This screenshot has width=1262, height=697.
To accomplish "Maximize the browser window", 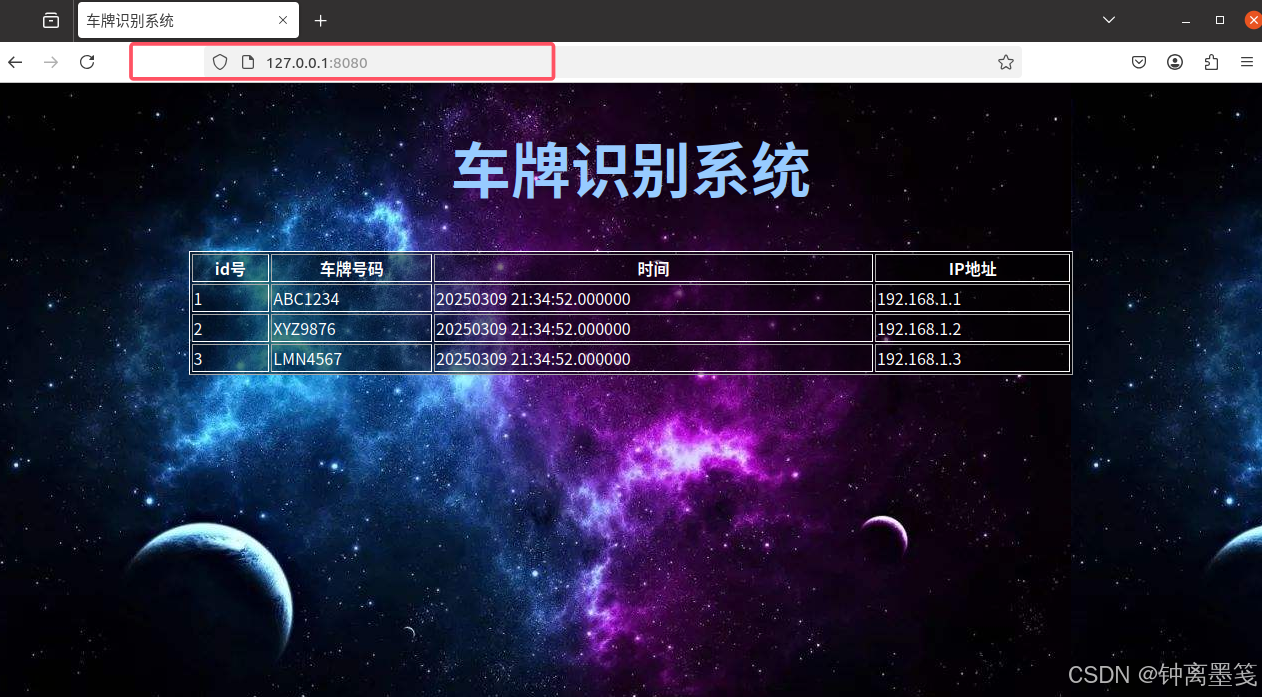I will (x=1220, y=20).
